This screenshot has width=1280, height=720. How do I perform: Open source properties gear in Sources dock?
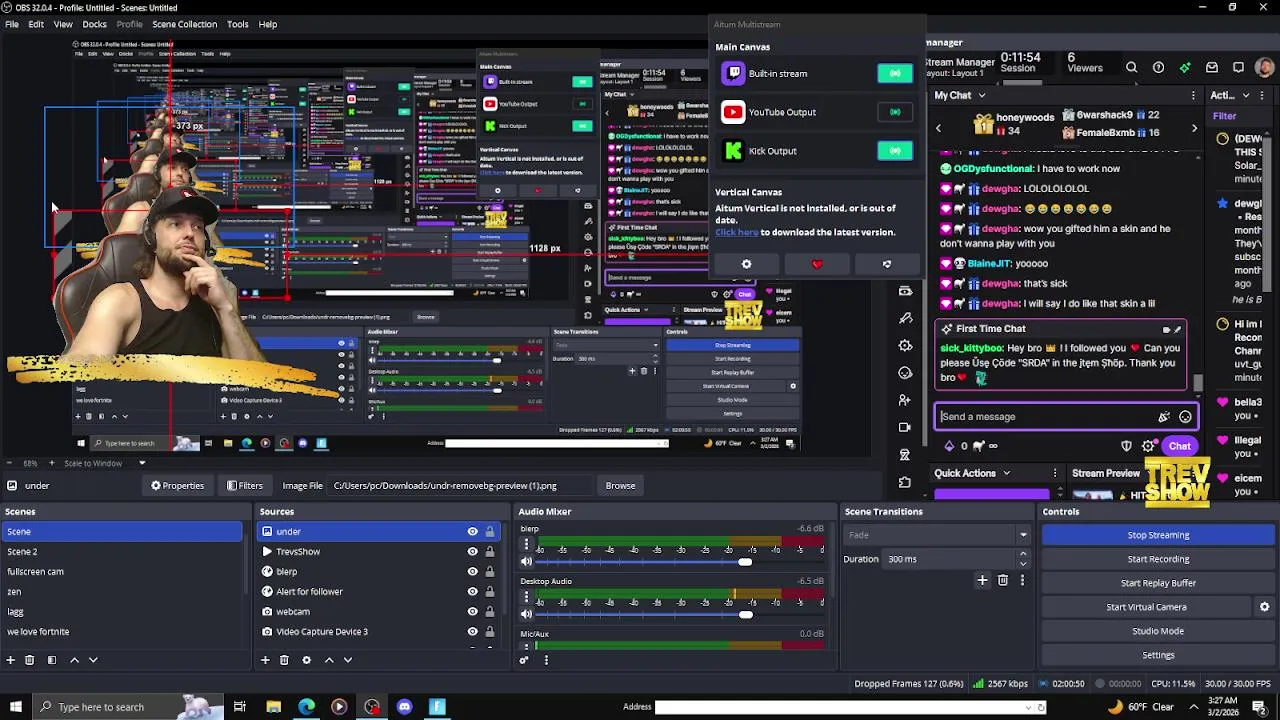306,660
